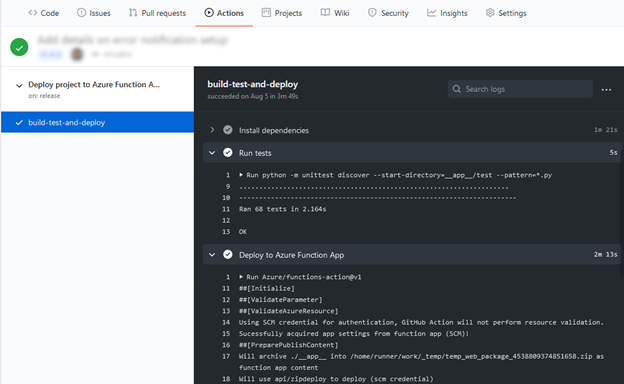Select the build-test-and-deploy job
Image resolution: width=624 pixels, height=384 pixels.
[98, 122]
